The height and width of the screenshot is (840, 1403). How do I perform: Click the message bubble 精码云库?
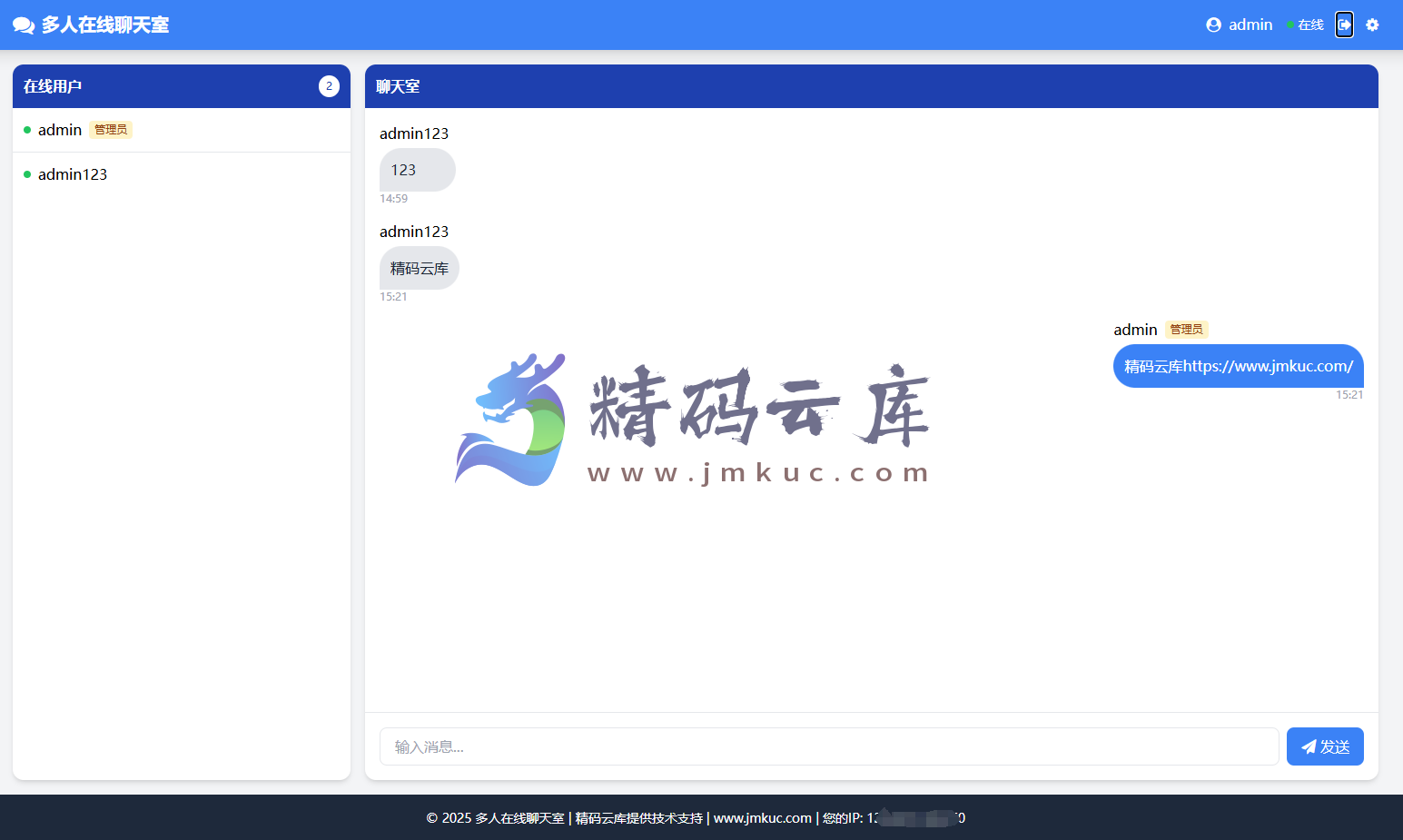420,268
